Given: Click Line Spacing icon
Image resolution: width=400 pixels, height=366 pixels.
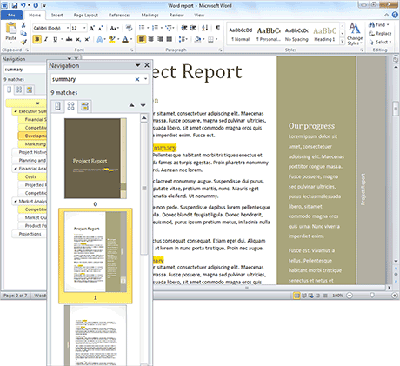Looking at the screenshot, I should point(181,39).
